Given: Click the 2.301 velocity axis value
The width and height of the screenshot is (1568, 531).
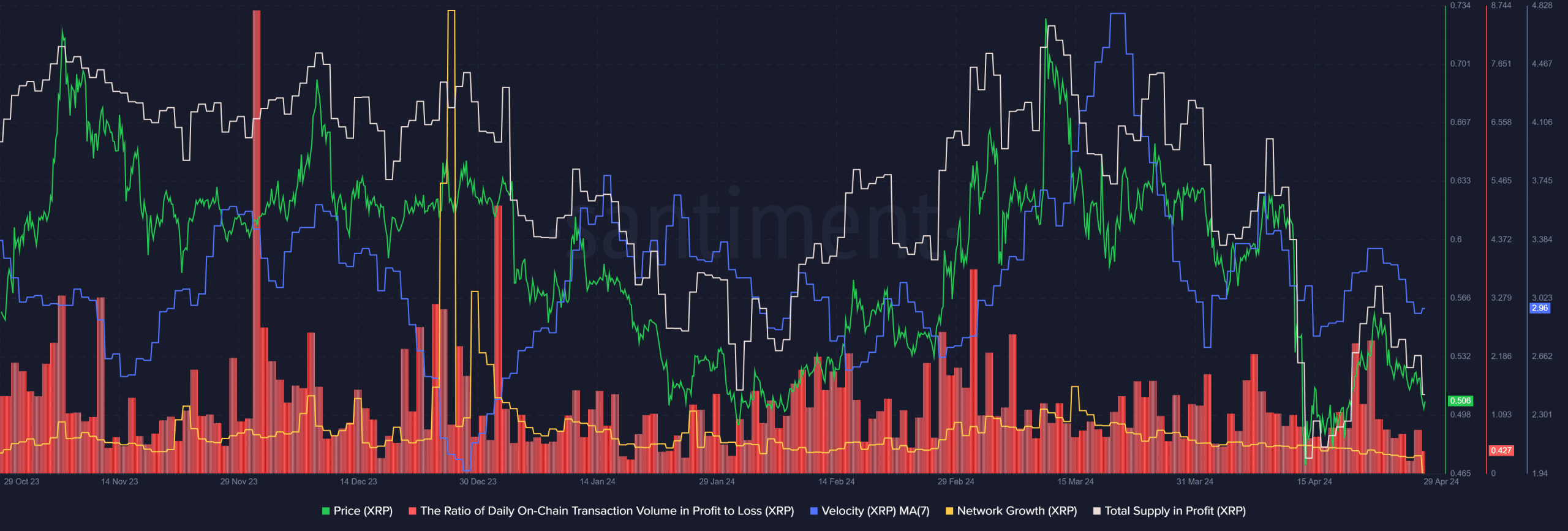Looking at the screenshot, I should coord(1542,415).
